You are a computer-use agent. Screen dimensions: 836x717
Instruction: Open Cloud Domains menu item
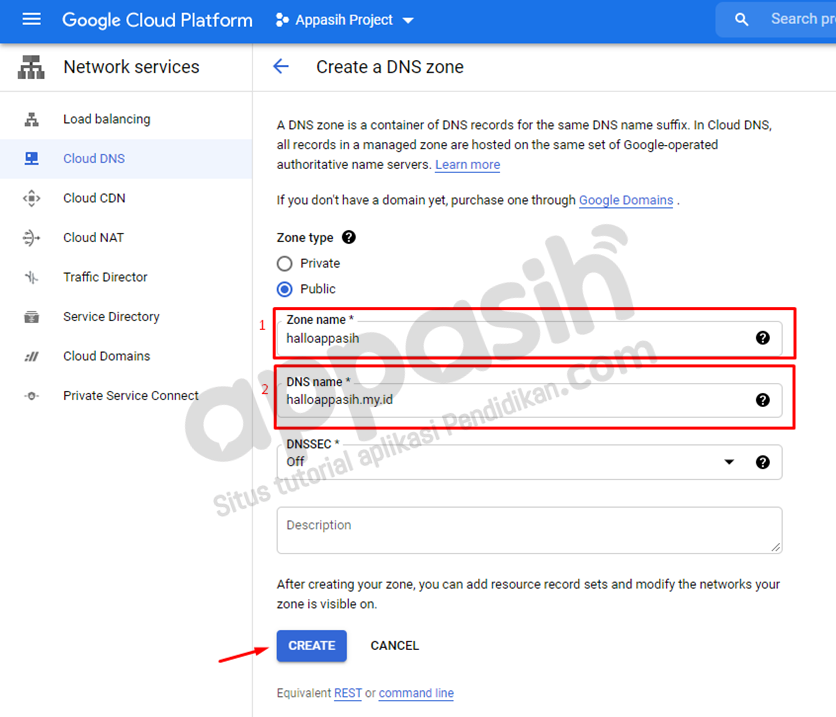[126, 356]
